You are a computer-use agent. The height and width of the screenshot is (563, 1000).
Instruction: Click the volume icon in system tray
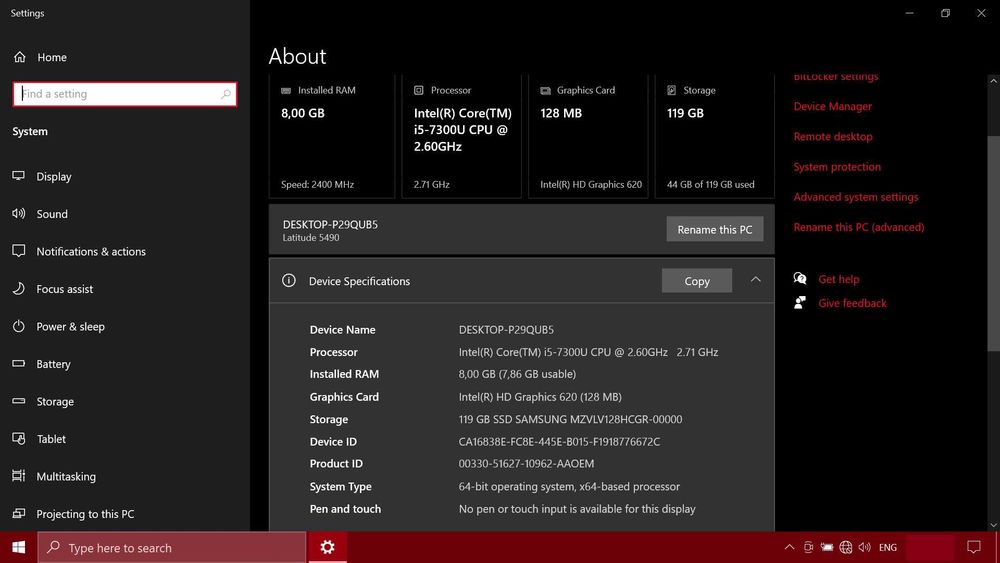tap(864, 548)
